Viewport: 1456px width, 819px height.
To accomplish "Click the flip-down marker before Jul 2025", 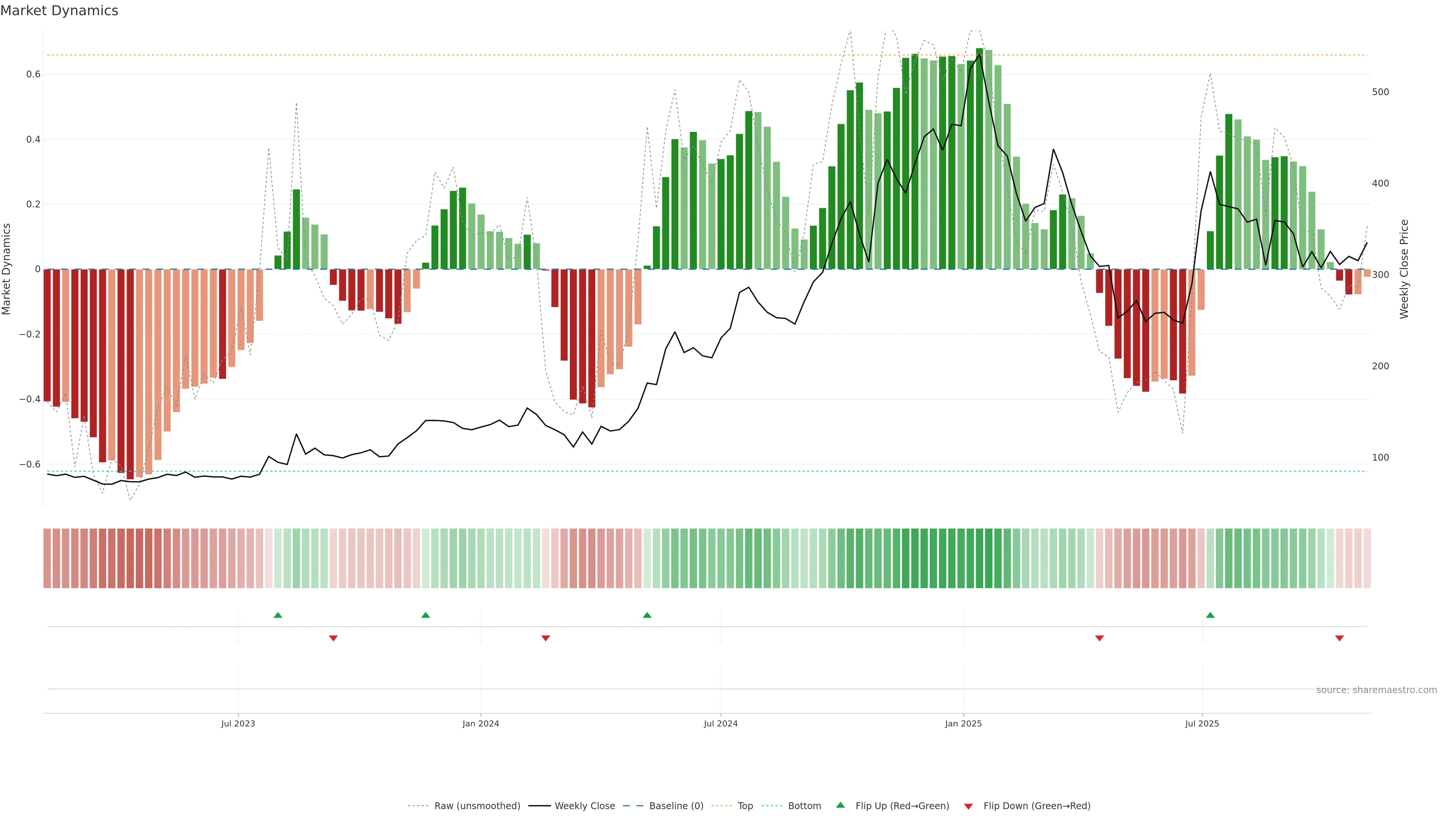I will point(1099,638).
